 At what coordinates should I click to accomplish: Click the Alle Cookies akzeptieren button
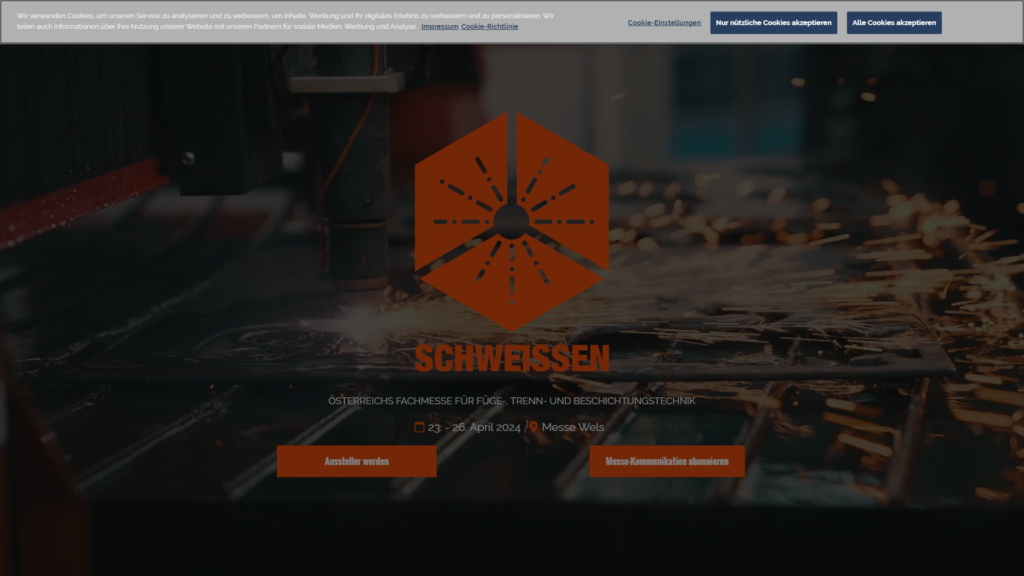tap(893, 23)
